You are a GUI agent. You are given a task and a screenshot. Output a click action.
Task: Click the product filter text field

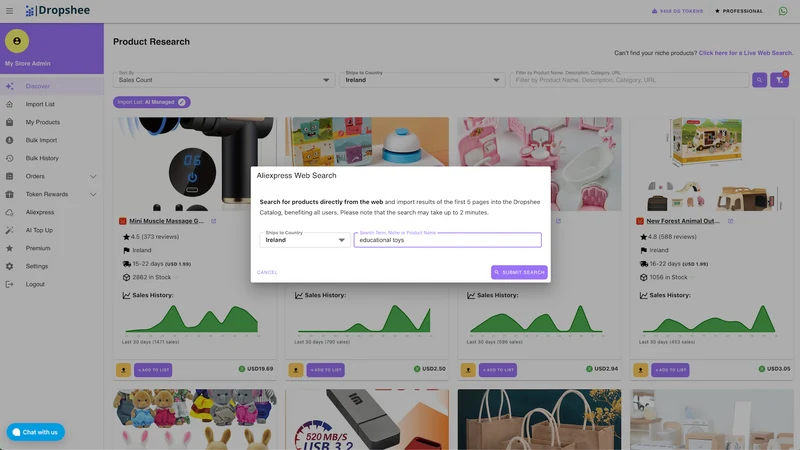[630, 80]
